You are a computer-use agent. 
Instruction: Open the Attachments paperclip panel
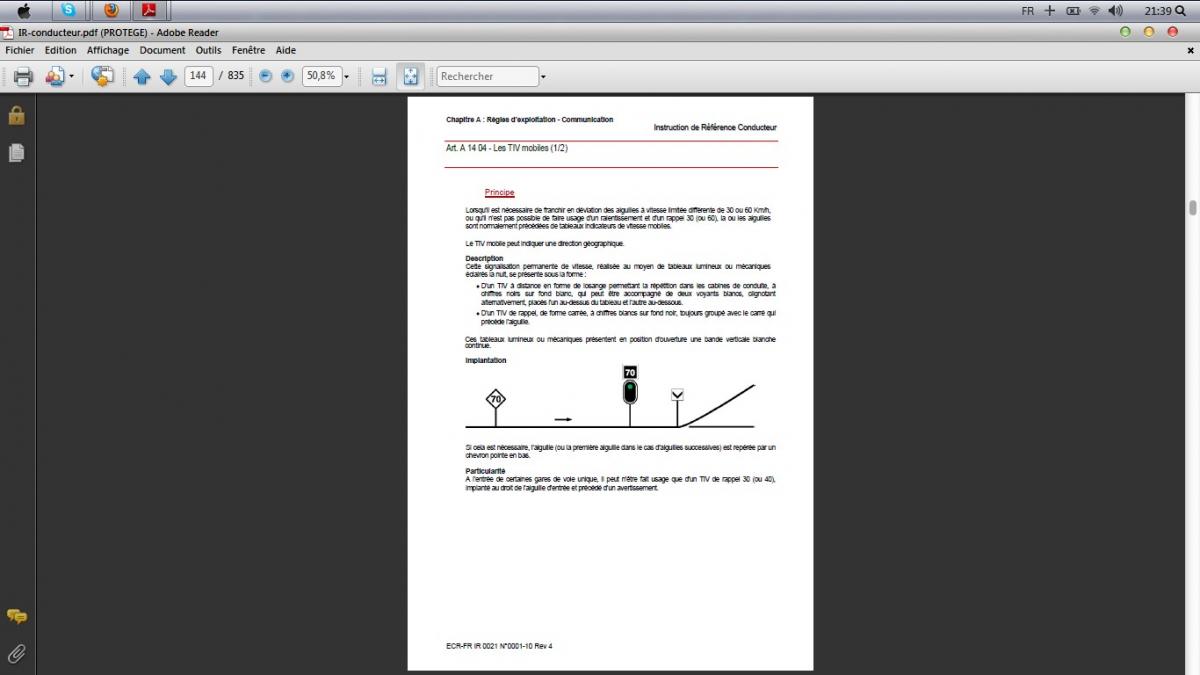(x=16, y=653)
